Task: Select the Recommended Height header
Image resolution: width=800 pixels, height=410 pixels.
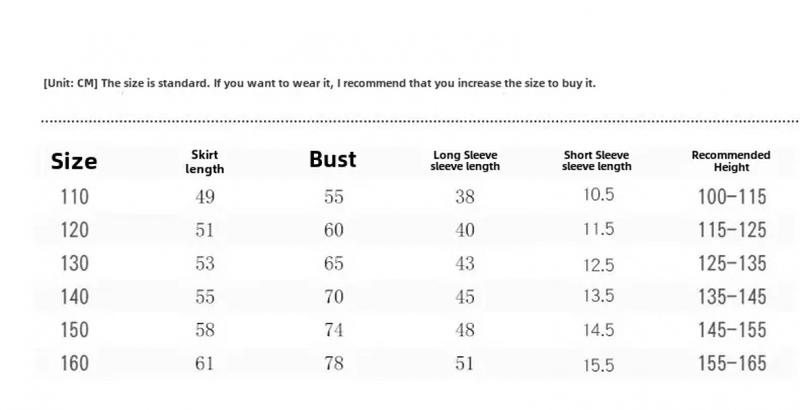Action: [x=731, y=161]
